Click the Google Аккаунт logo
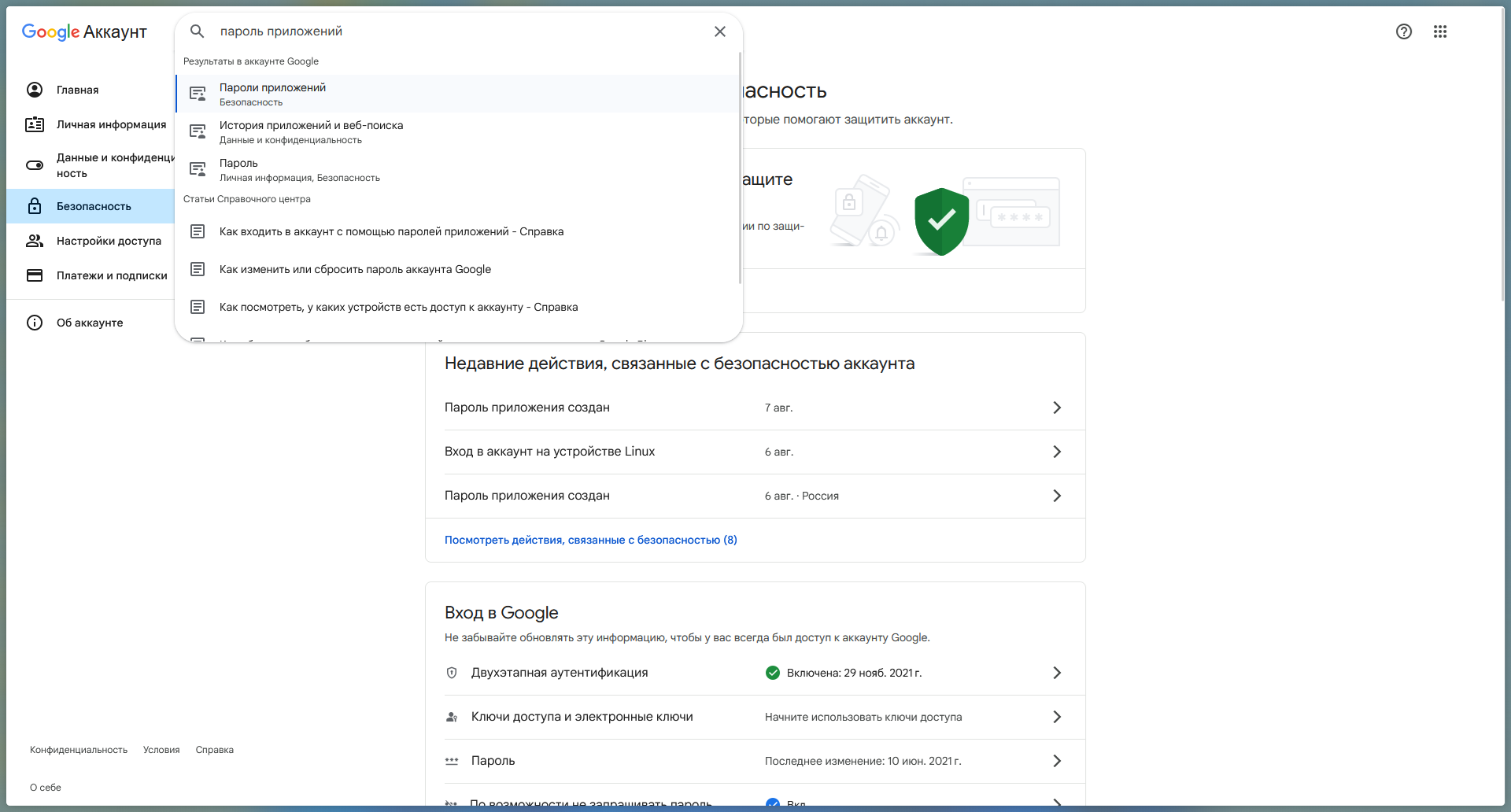Viewport: 1511px width, 812px height. (x=84, y=31)
